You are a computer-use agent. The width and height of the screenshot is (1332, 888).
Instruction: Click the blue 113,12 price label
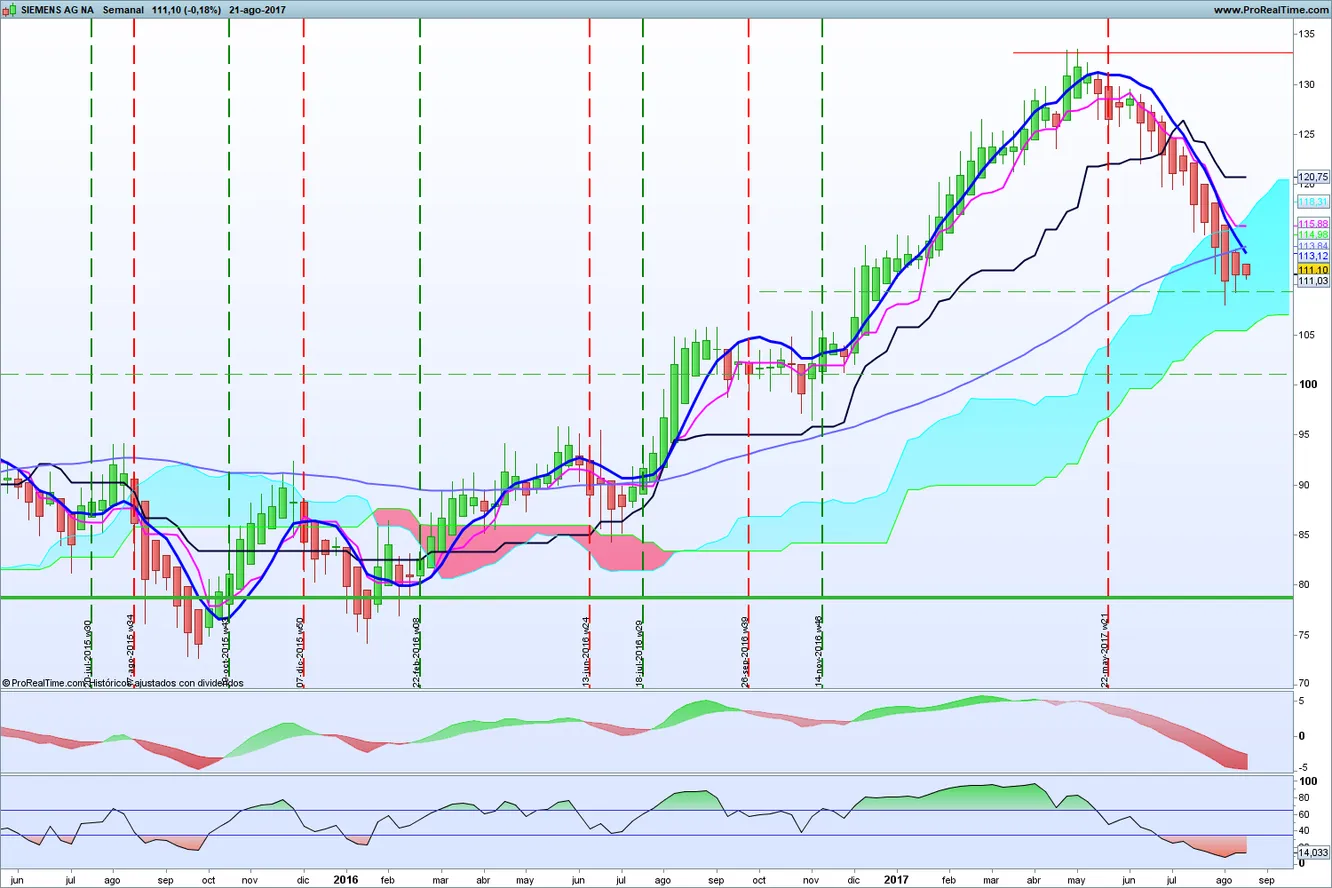coord(1311,256)
